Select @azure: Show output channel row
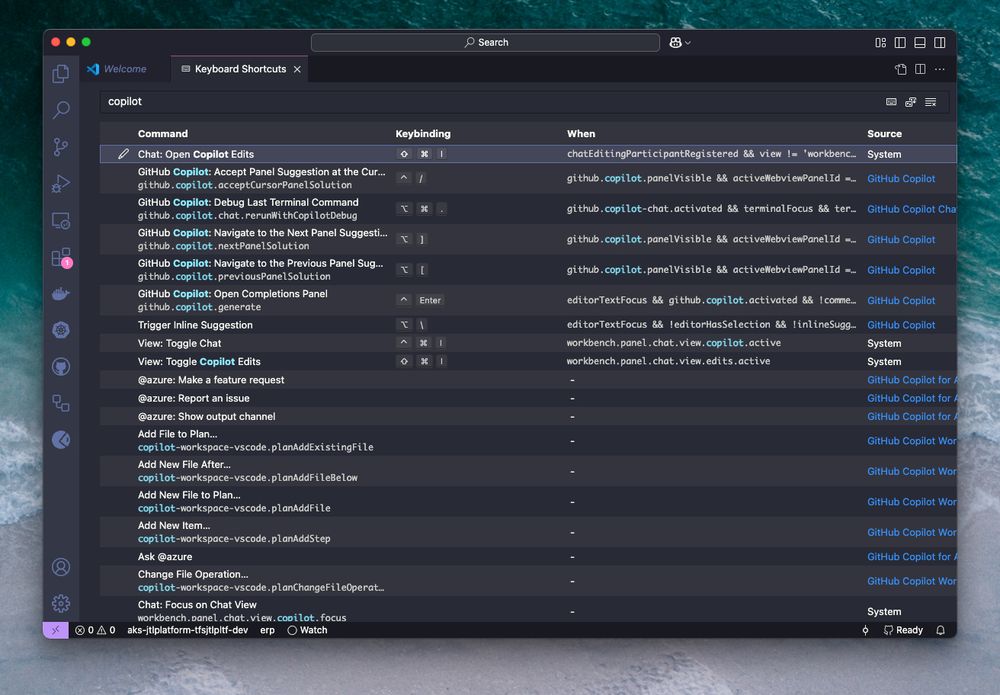This screenshot has width=1000, height=695. click(528, 416)
